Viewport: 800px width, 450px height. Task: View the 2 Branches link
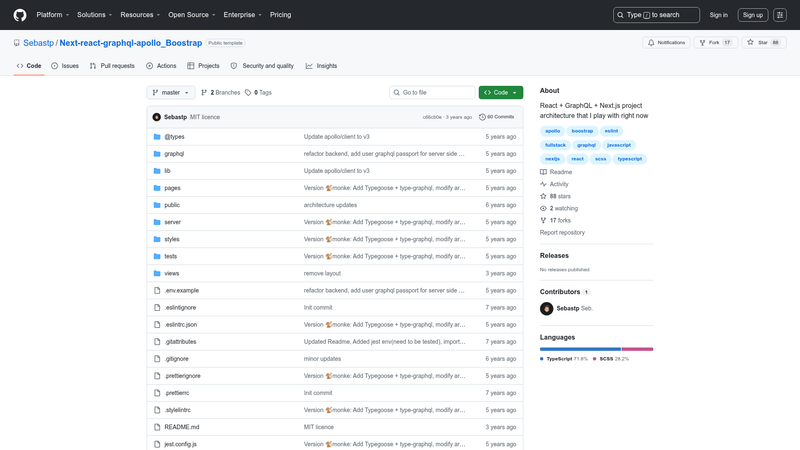point(220,92)
